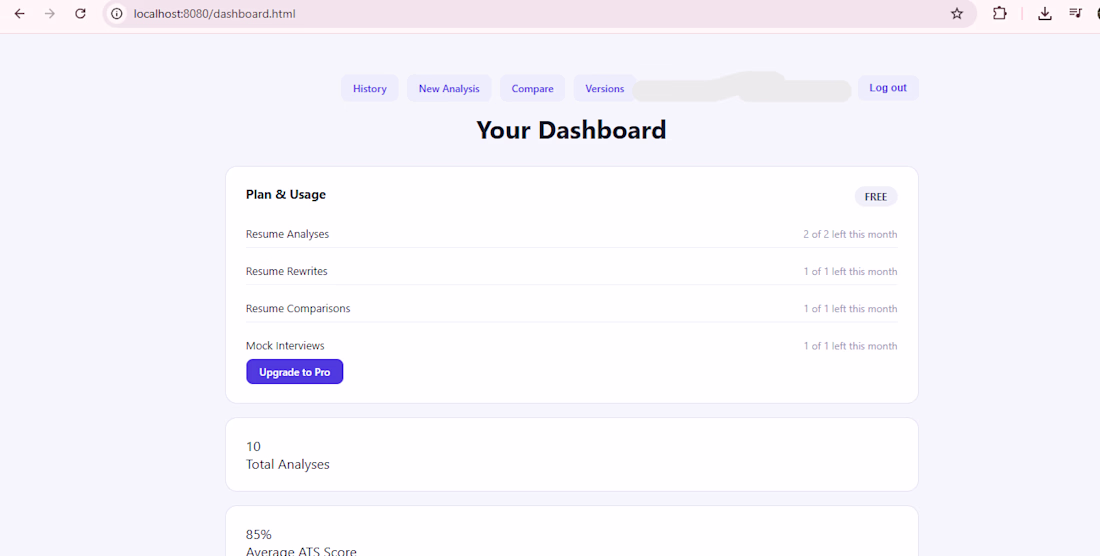The height and width of the screenshot is (556, 1100).
Task: Open the History nav item
Action: pyautogui.click(x=370, y=88)
